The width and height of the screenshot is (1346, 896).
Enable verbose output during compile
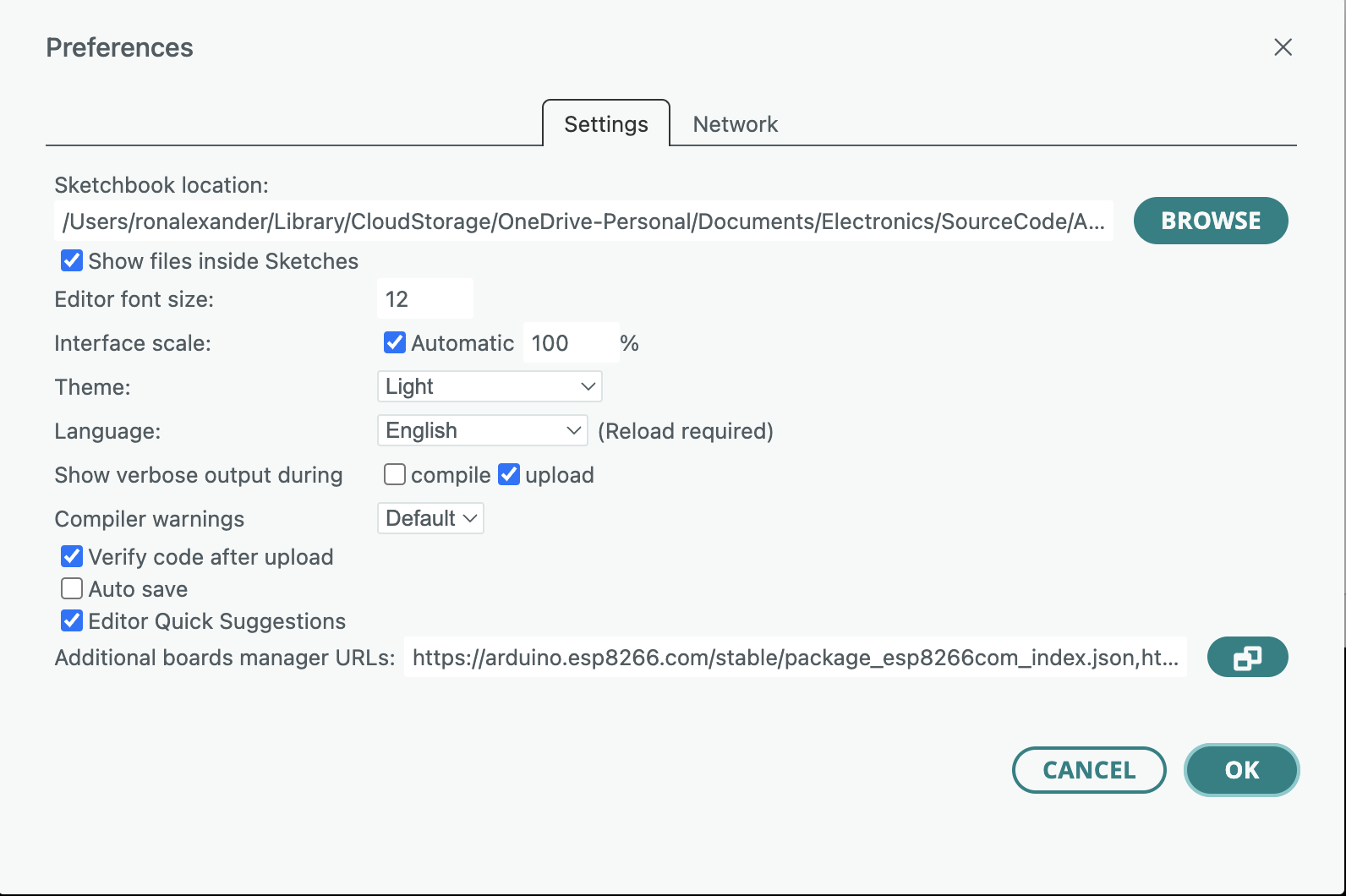[395, 474]
